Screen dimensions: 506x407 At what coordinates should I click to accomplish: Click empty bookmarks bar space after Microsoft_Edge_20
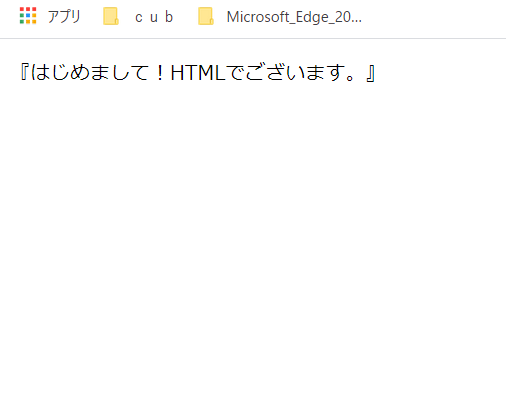click(x=433, y=18)
